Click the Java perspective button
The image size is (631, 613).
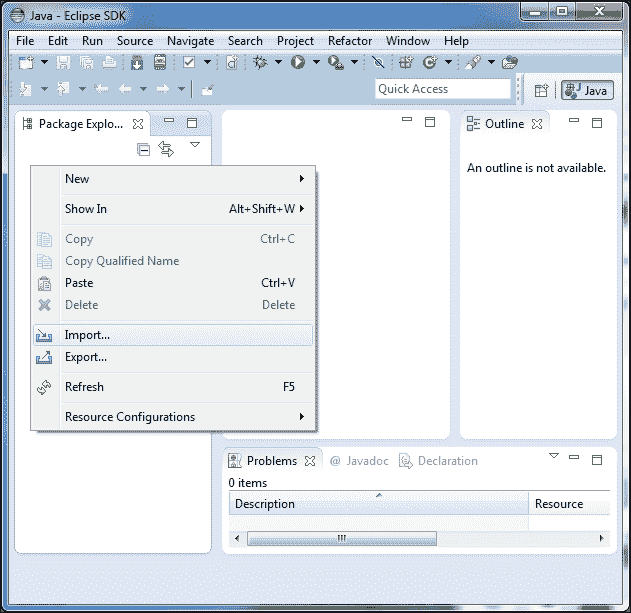(x=587, y=90)
